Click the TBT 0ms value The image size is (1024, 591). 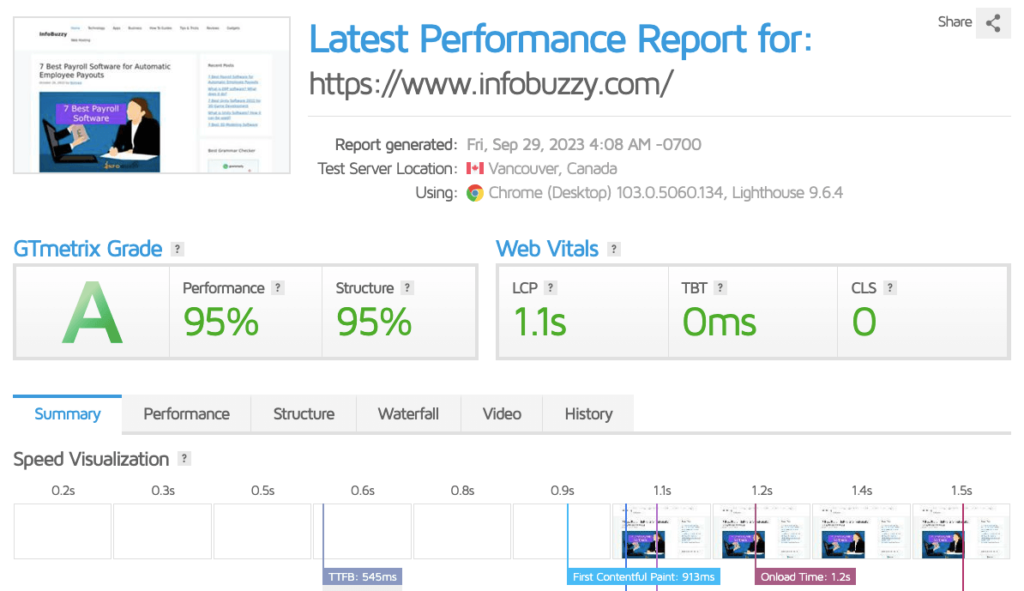click(x=719, y=322)
